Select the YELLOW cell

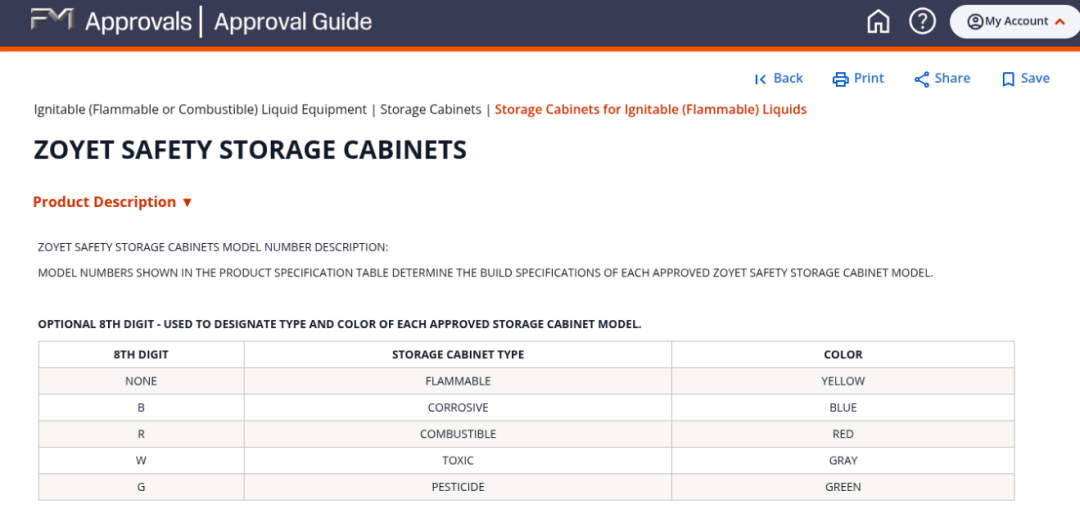click(x=843, y=381)
